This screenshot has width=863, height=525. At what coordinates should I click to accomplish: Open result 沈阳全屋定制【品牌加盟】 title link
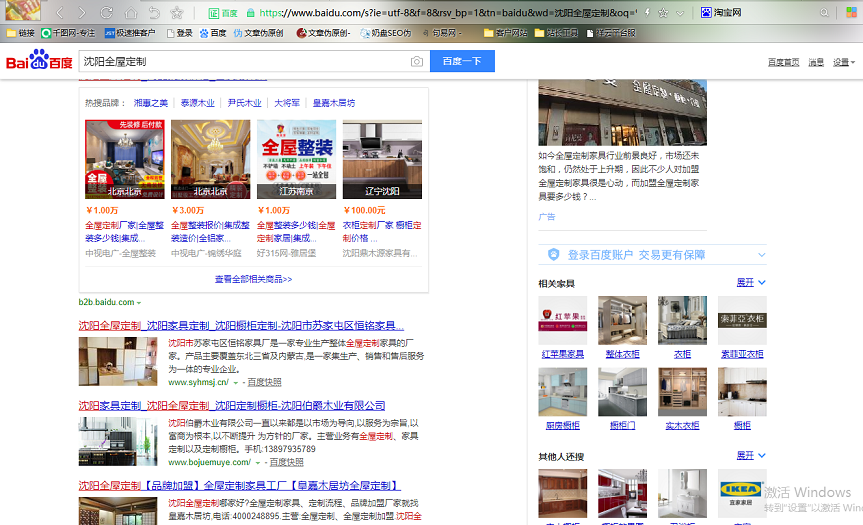[x=239, y=486]
